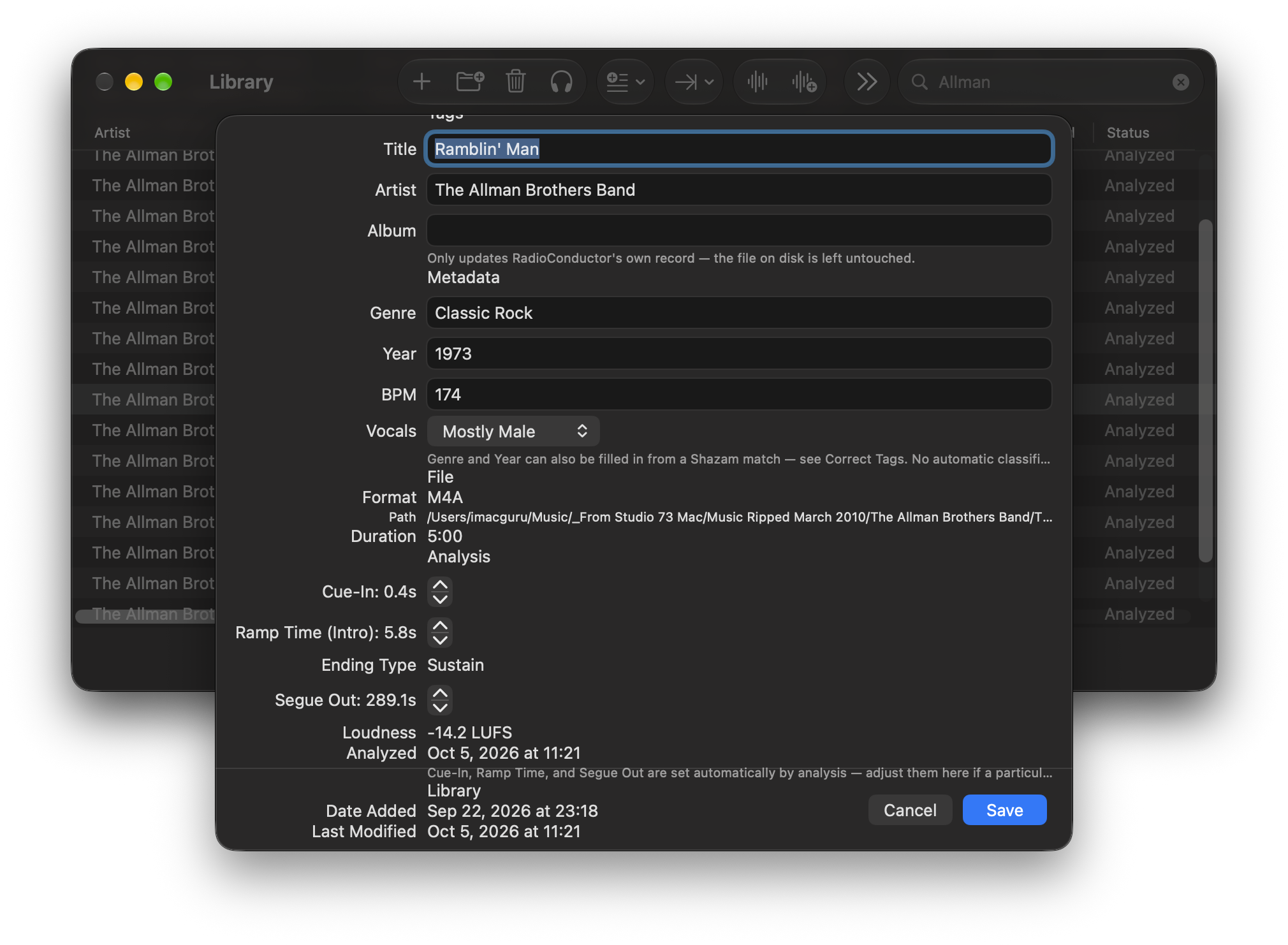Click the trash delete icon
1288x945 pixels.
point(515,82)
